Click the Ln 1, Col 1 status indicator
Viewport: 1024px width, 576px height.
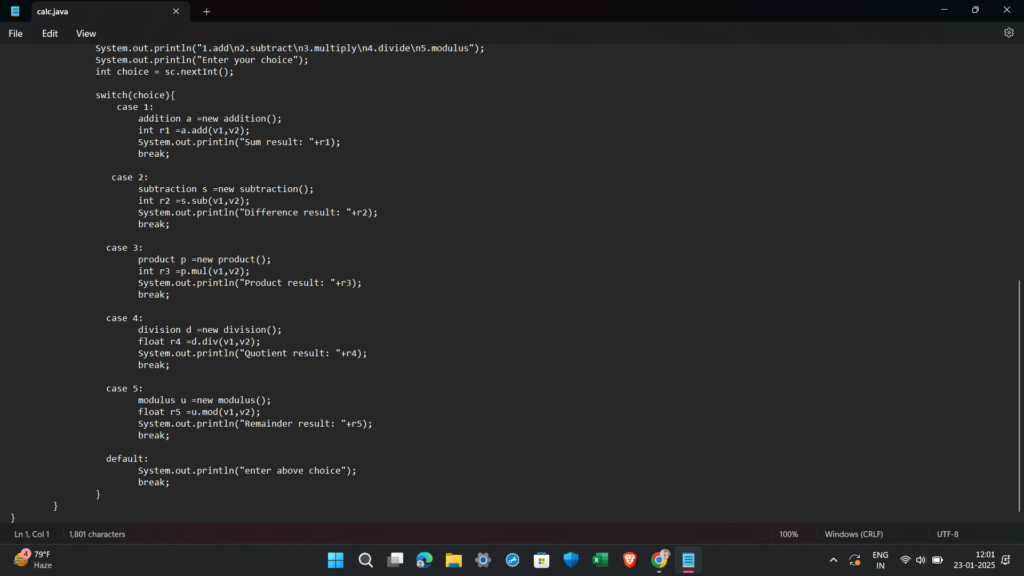[32, 534]
